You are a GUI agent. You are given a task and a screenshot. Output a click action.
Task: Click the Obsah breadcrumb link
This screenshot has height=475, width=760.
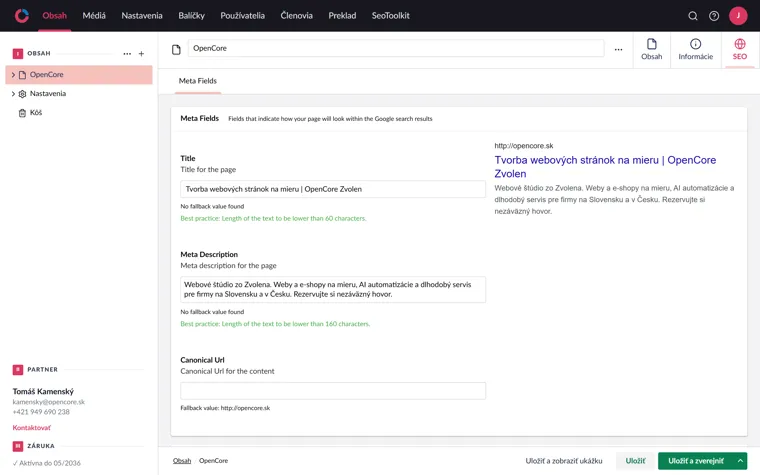182,460
